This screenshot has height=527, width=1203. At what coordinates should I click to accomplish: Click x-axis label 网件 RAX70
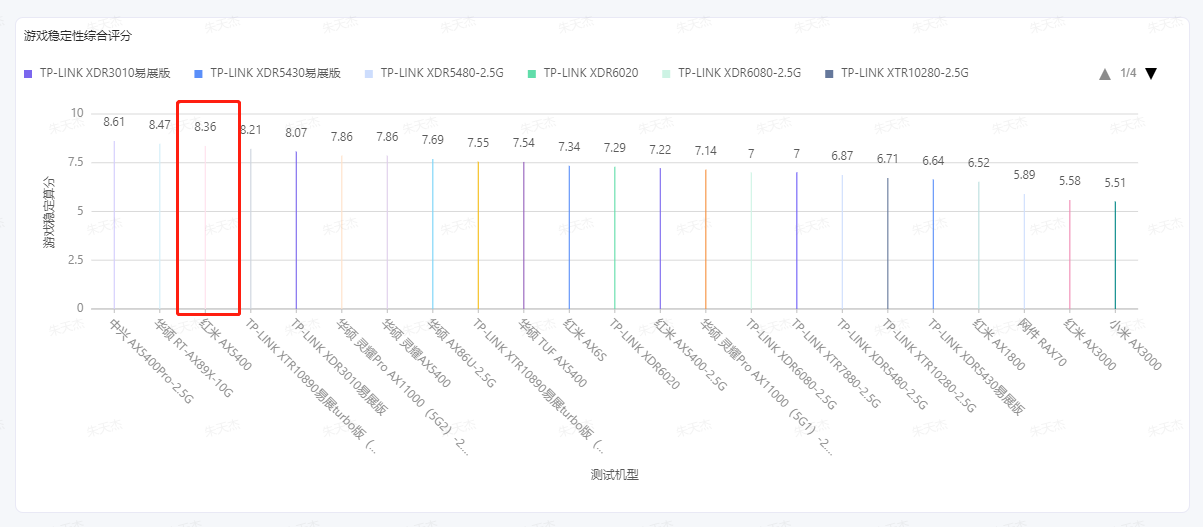point(1042,341)
